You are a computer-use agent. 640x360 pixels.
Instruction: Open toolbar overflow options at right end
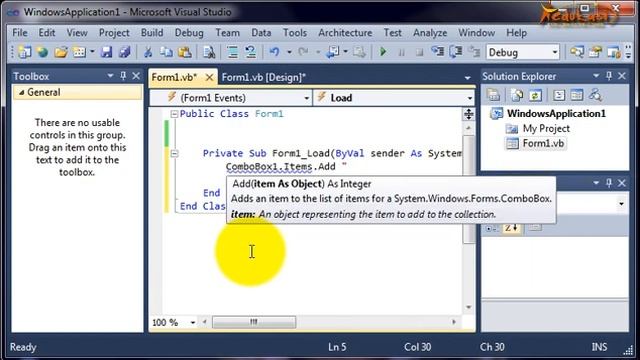point(629,52)
